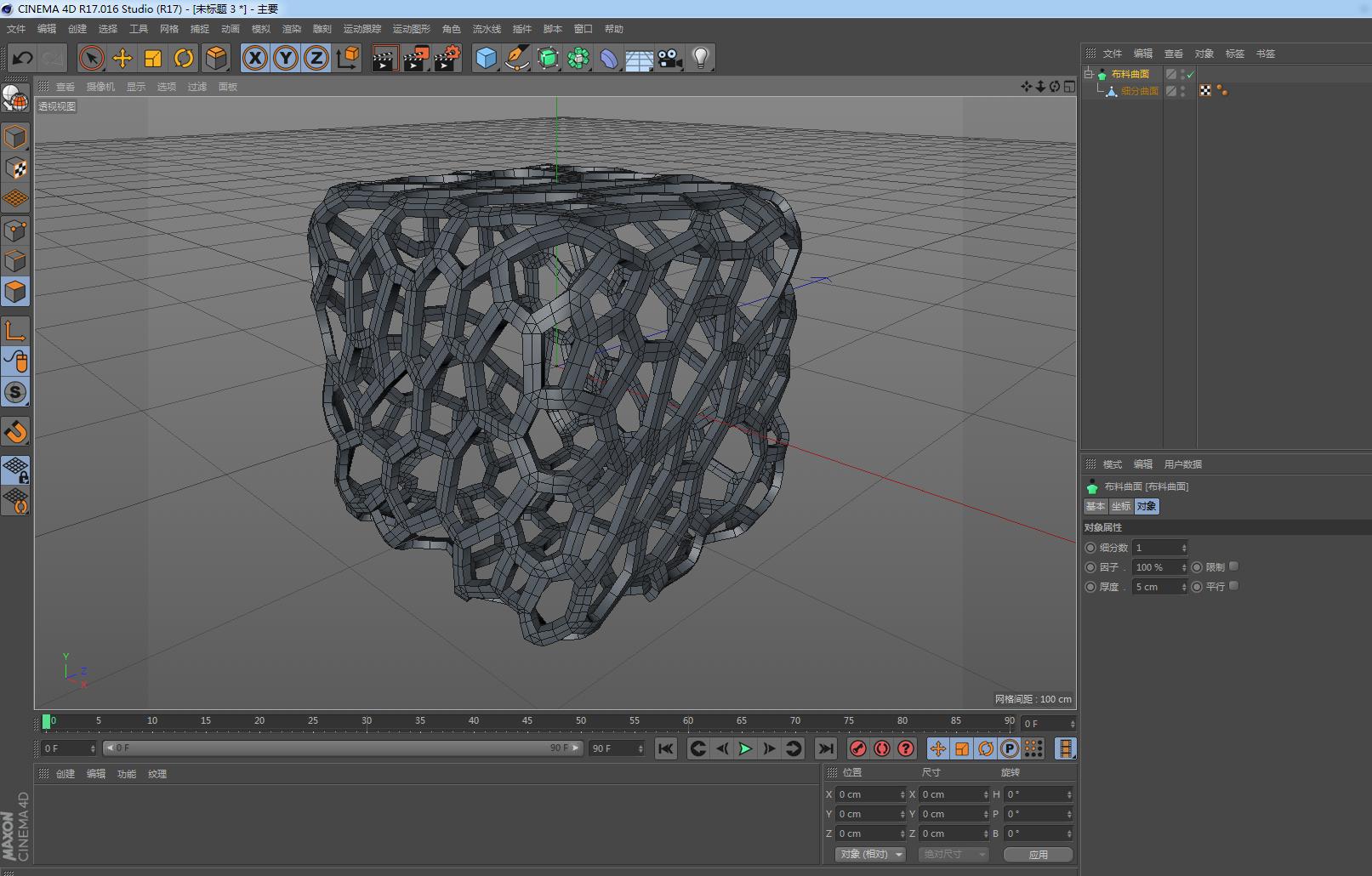This screenshot has height=876, width=1372.
Task: Open the 90F frame dropdown
Action: tap(617, 748)
